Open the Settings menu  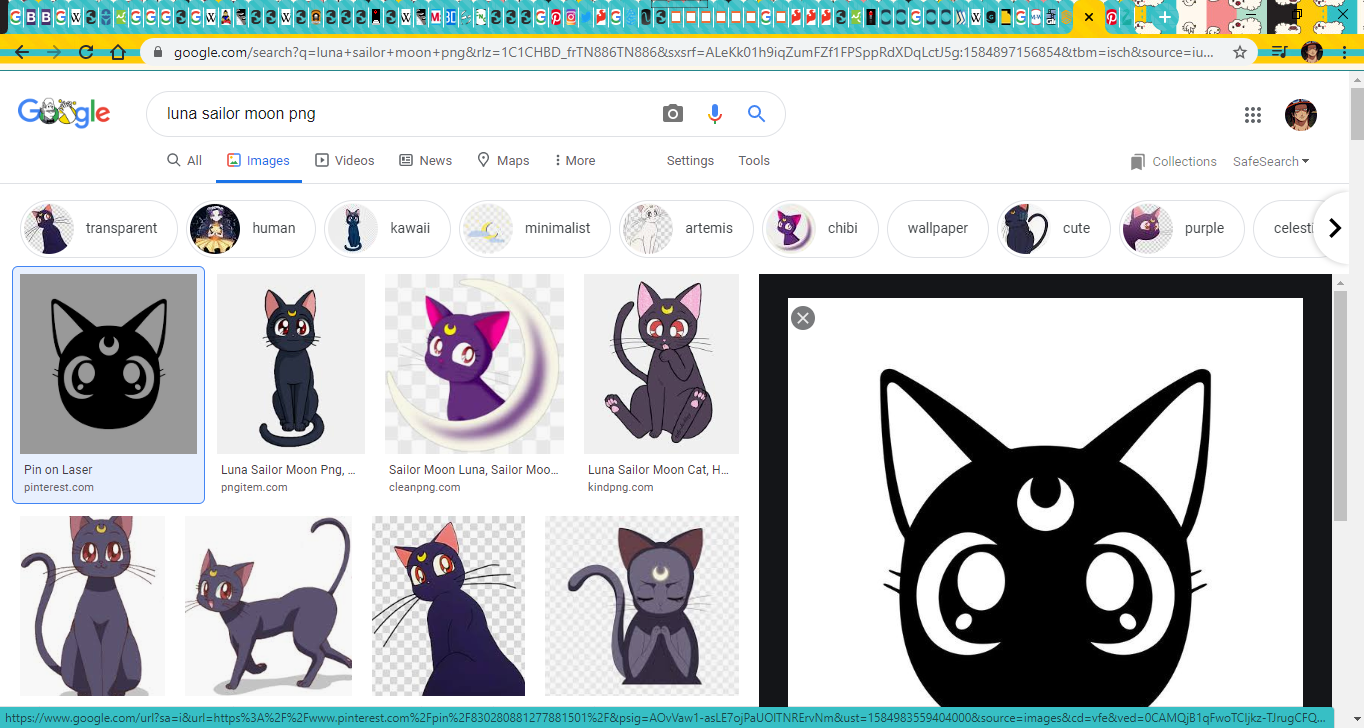pos(690,160)
